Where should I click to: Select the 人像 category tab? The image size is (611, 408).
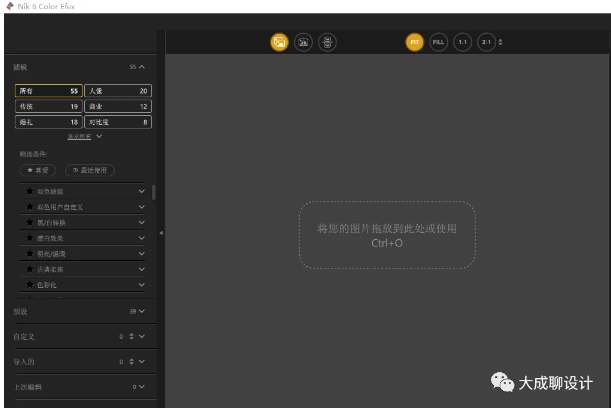pyautogui.click(x=118, y=91)
